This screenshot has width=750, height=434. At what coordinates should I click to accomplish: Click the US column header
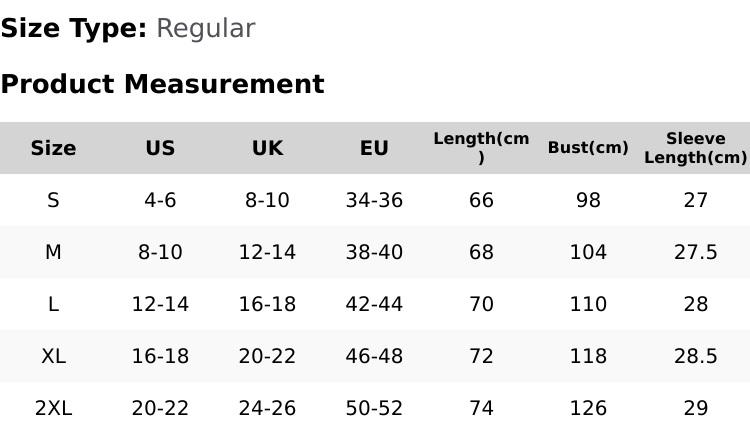click(x=160, y=148)
